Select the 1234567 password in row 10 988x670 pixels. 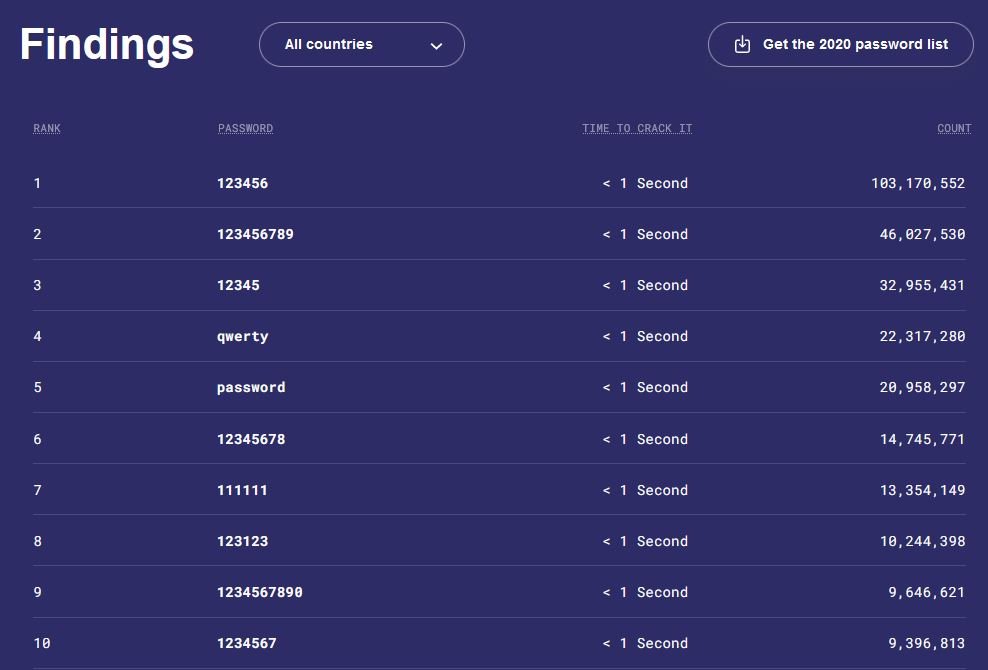(246, 644)
